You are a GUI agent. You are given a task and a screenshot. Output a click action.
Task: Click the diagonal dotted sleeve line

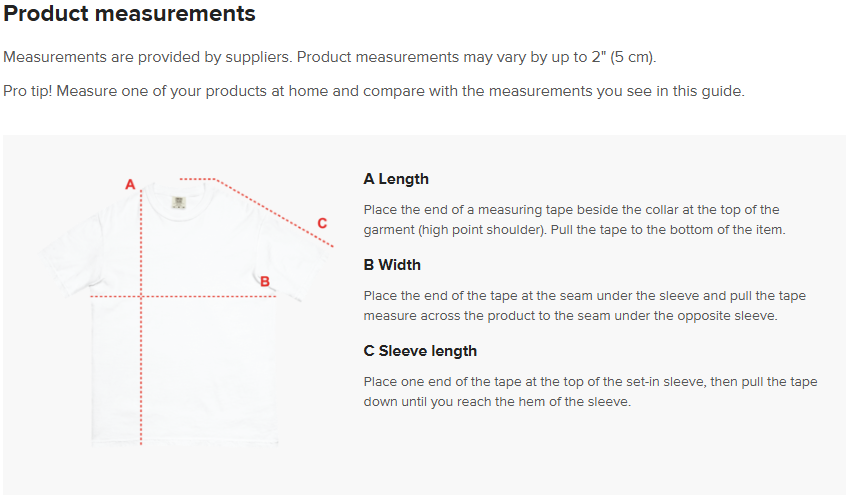click(x=256, y=212)
